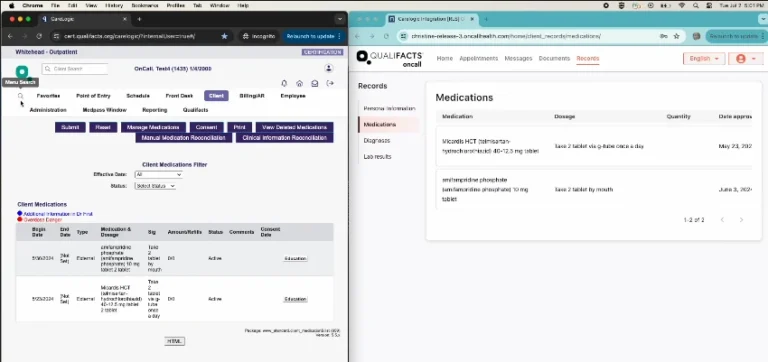Click the home icon in CareLogic header

pyautogui.click(x=299, y=83)
